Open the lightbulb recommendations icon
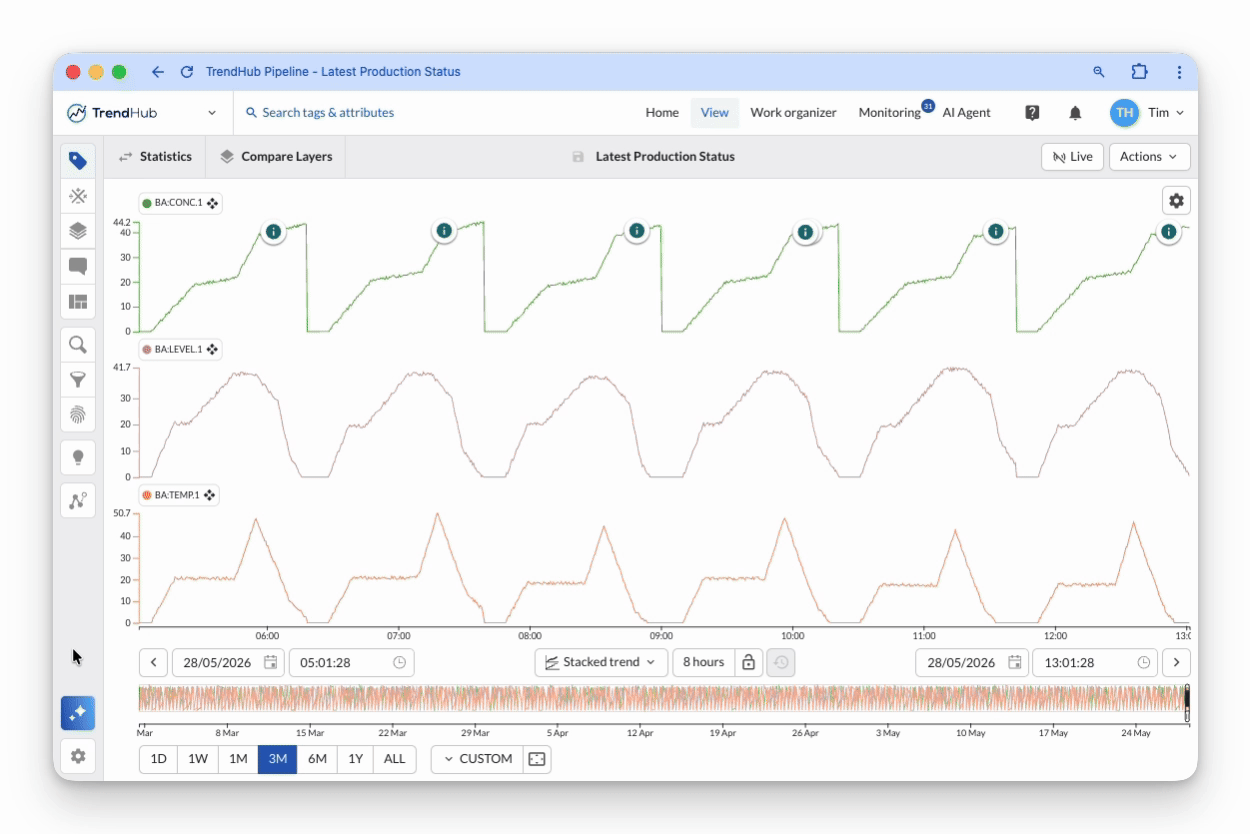 (x=78, y=458)
